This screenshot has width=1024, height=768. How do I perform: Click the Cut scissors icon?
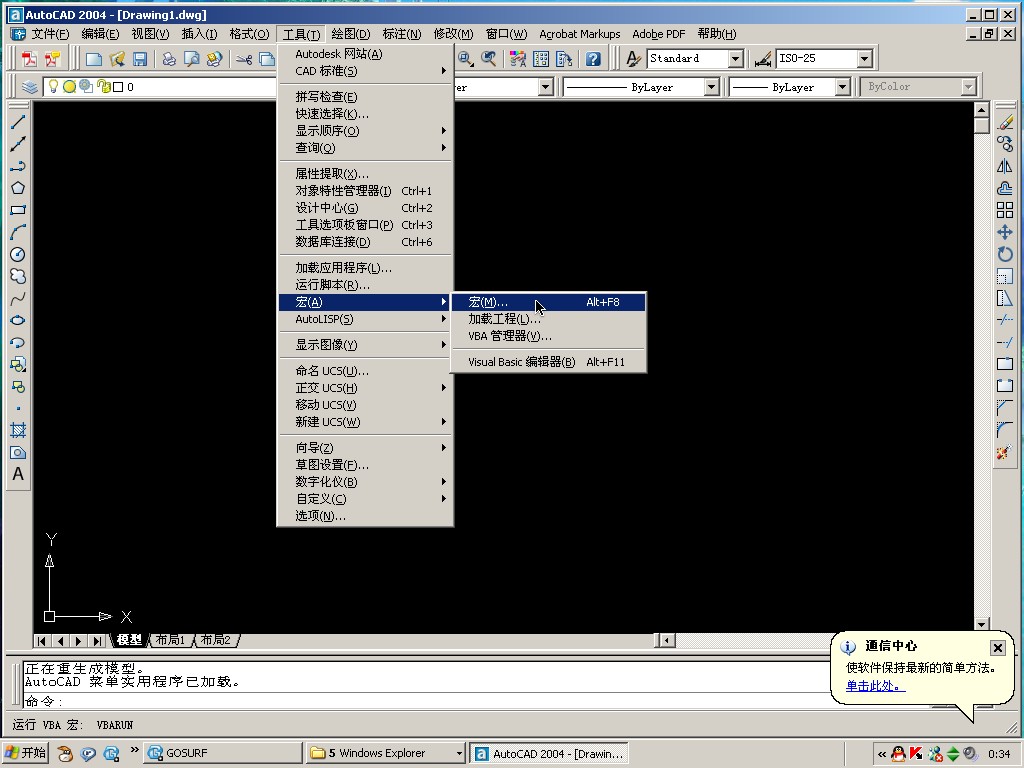click(x=244, y=59)
